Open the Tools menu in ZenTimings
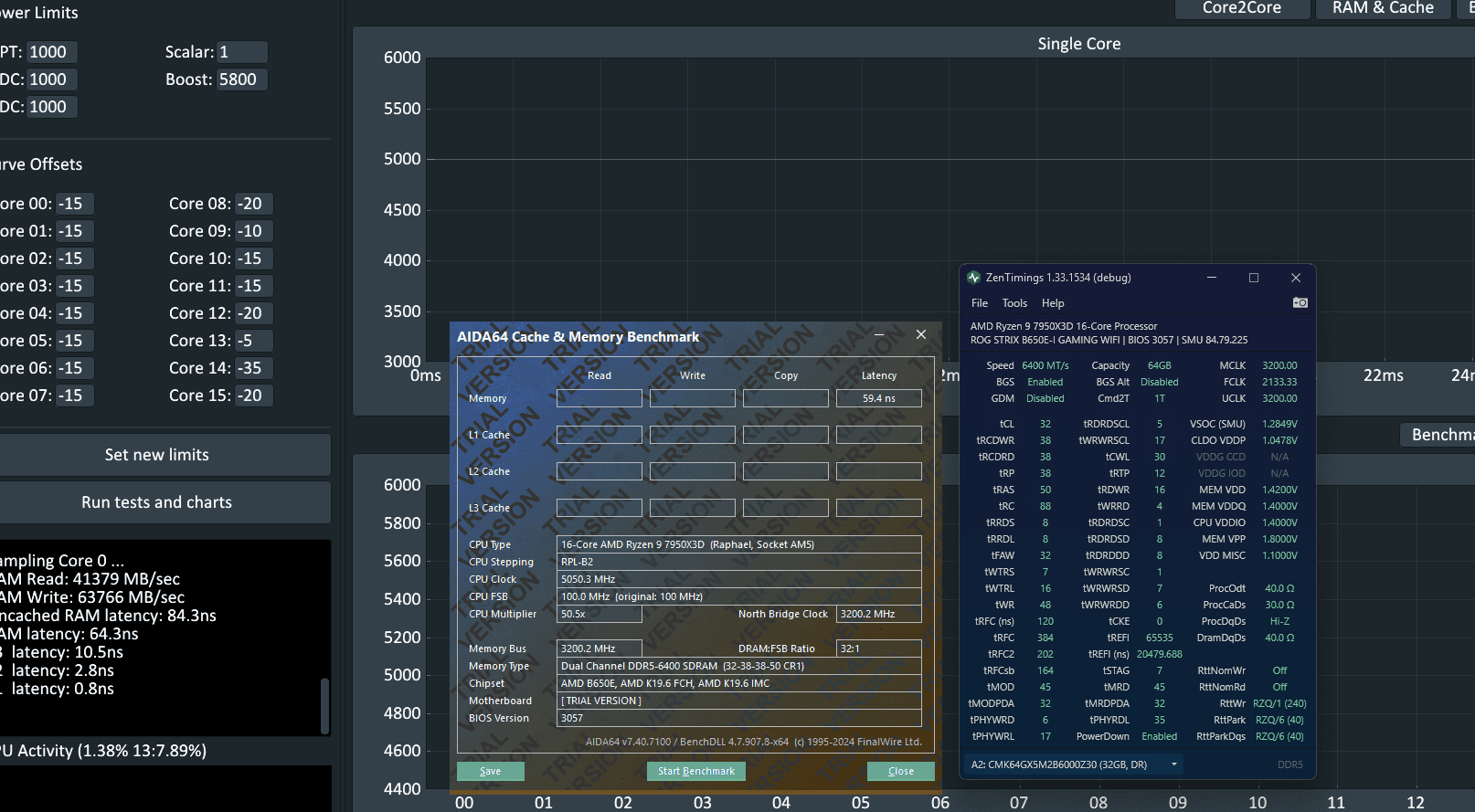The image size is (1475, 812). pos(1014,303)
